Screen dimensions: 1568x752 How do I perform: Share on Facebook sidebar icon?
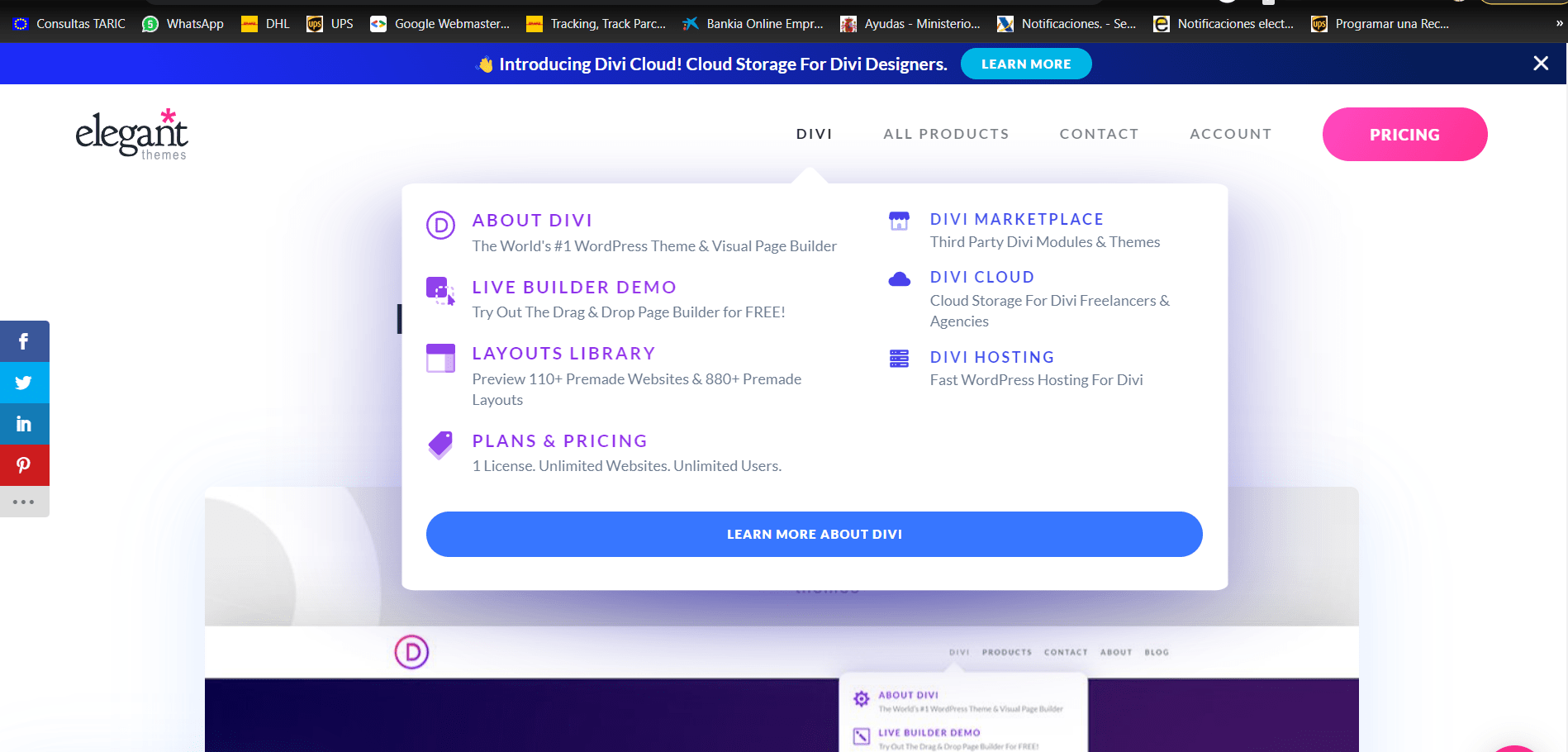(24, 341)
